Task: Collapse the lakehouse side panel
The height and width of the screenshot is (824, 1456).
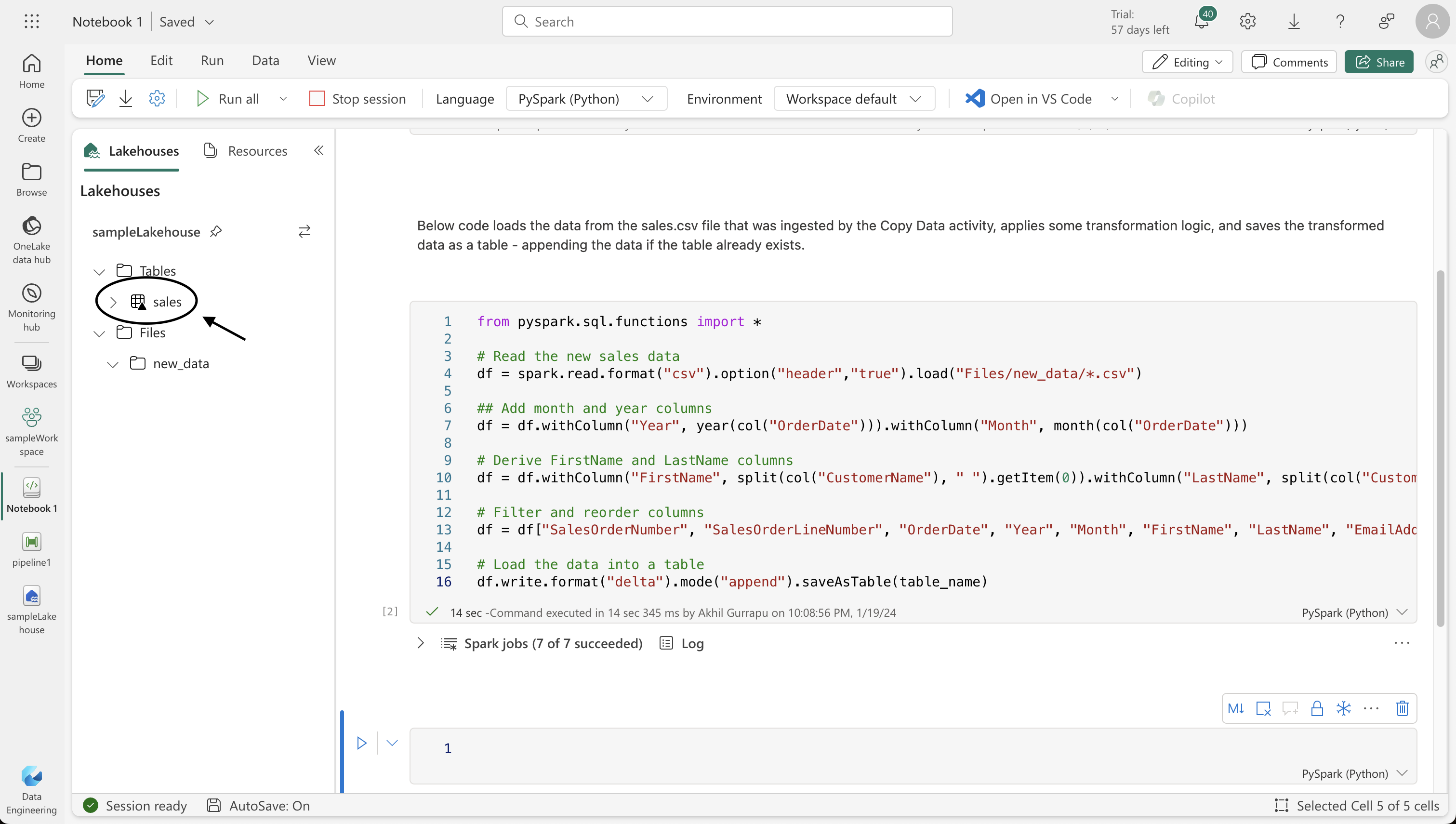Action: tap(318, 150)
